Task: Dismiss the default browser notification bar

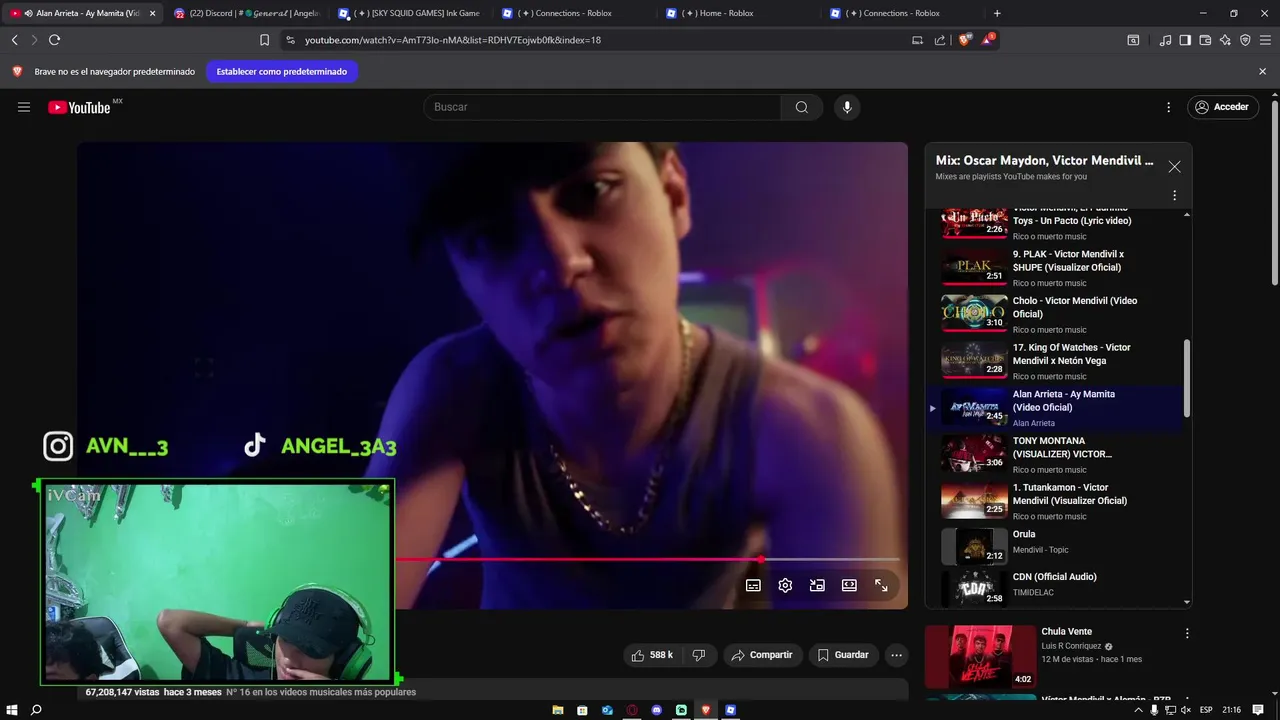Action: coord(1262,72)
